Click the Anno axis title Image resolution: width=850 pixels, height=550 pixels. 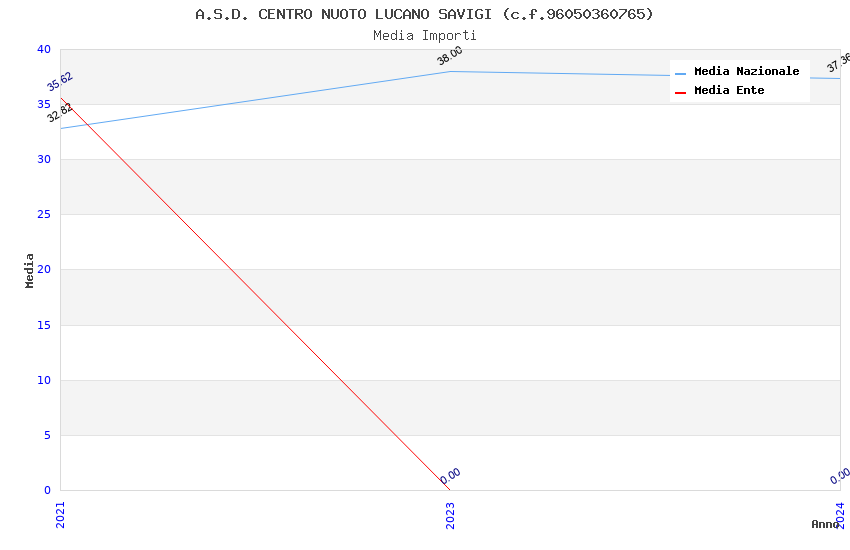(825, 524)
